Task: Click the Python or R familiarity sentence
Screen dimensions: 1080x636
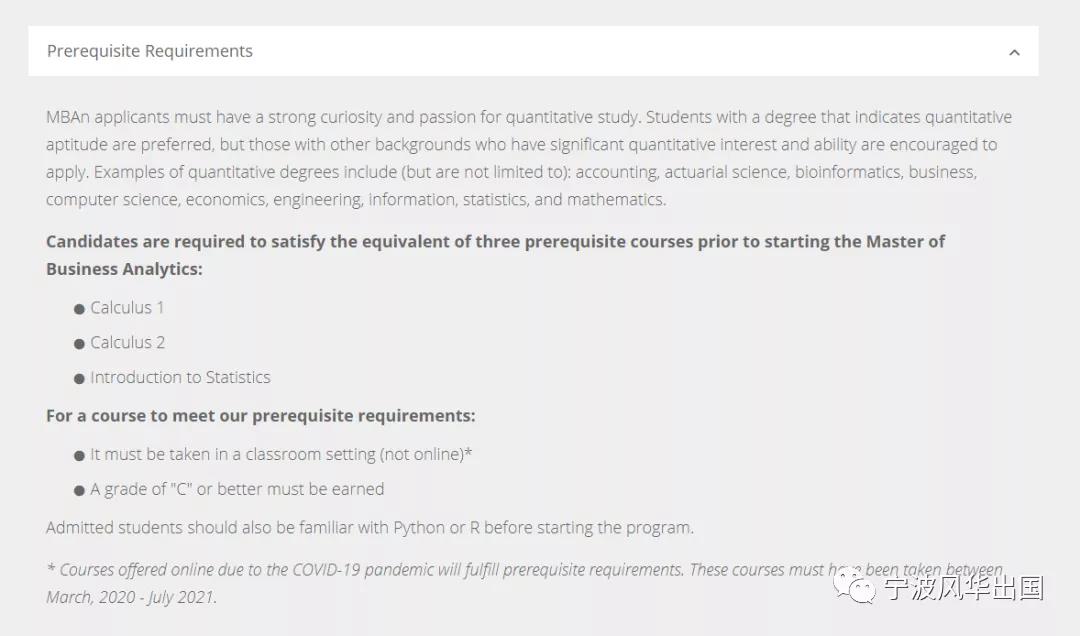Action: [370, 528]
